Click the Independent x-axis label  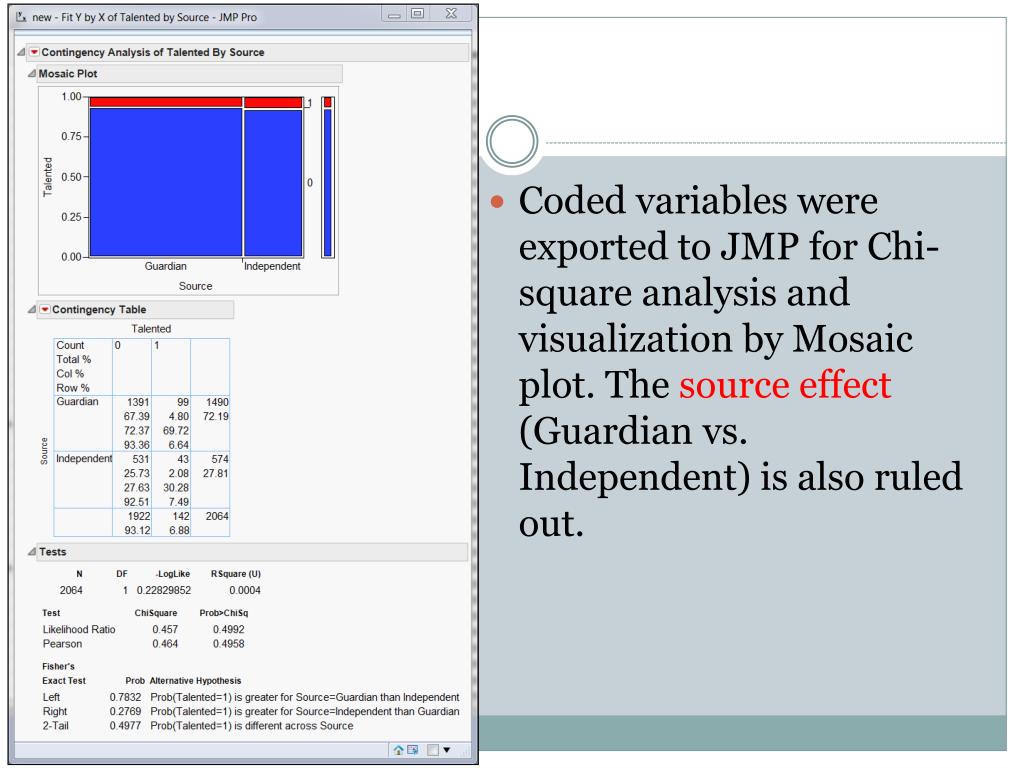272,266
